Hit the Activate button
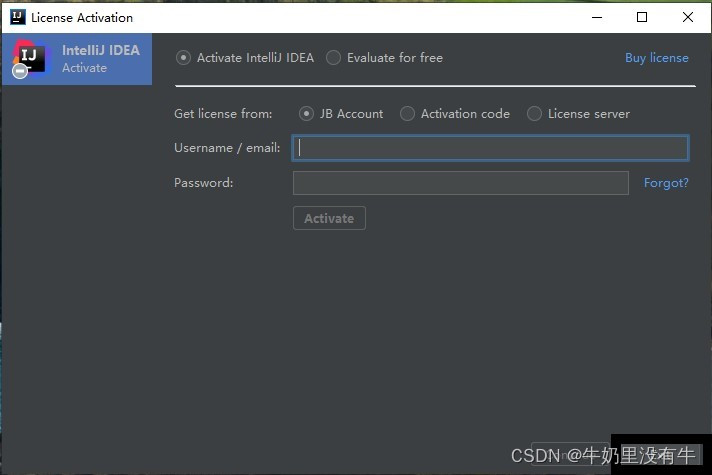Viewport: 712px width, 475px height. click(329, 218)
